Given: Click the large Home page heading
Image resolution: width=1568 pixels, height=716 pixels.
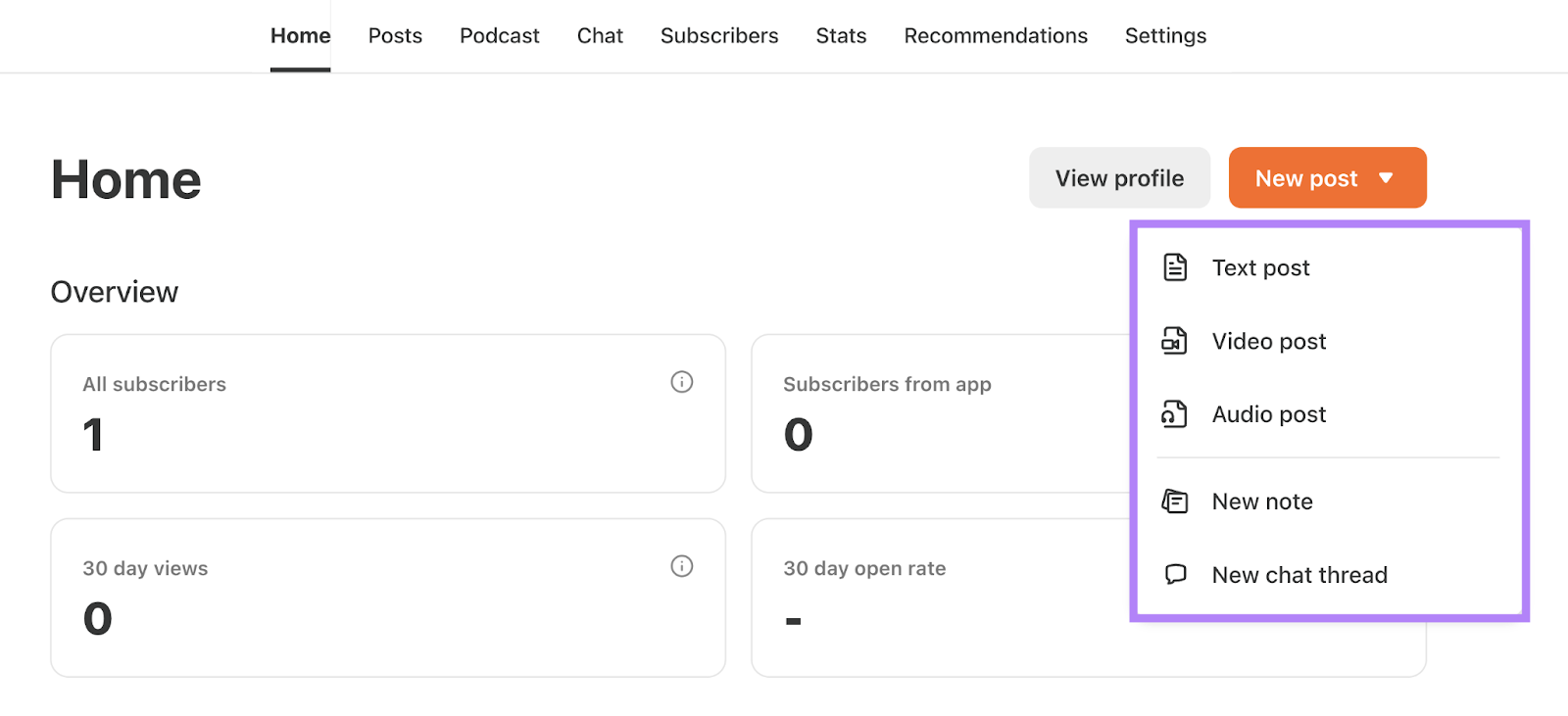Looking at the screenshot, I should (126, 180).
